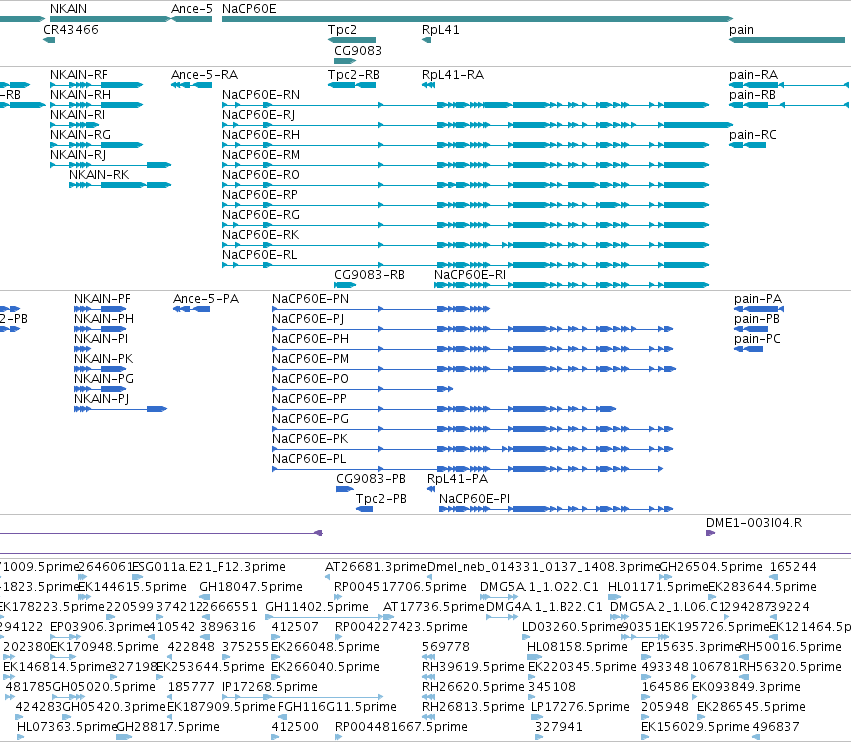Select the pain gene label
Image resolution: width=851 pixels, height=742 pixels.
tap(741, 30)
